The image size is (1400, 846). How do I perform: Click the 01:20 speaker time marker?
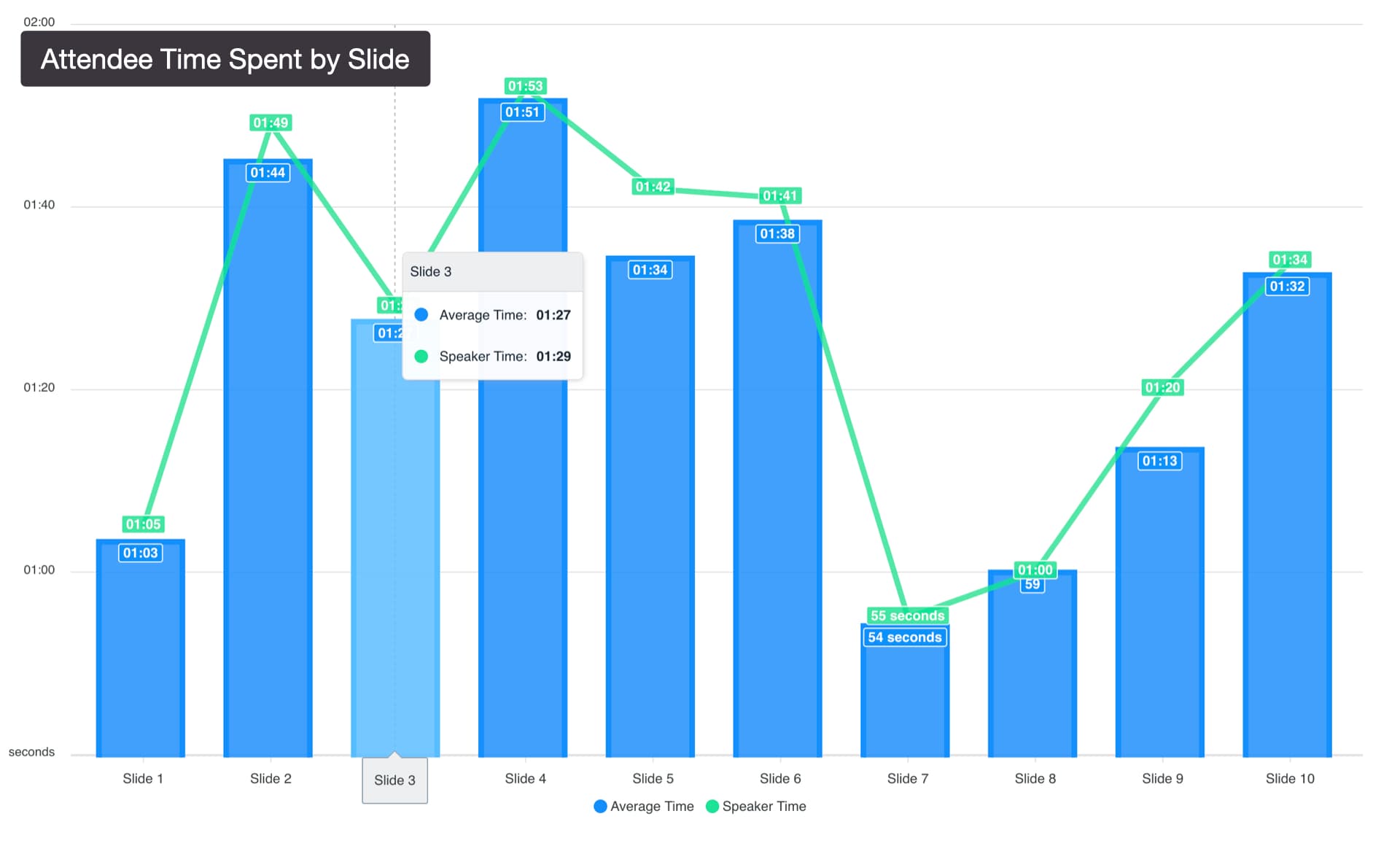click(x=1162, y=387)
